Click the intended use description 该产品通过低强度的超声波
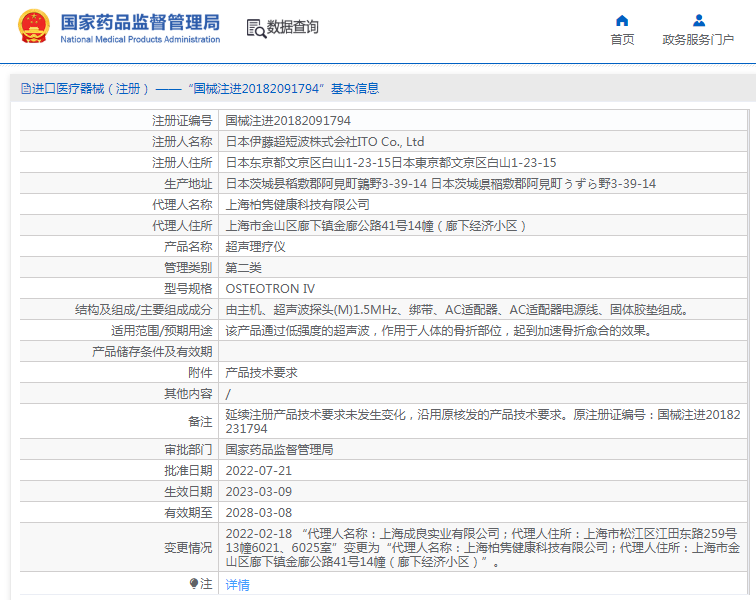 (438, 330)
